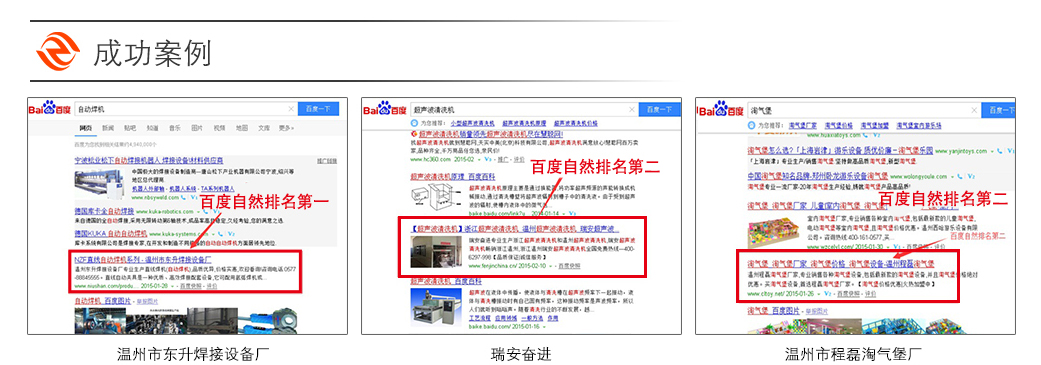The height and width of the screenshot is (365, 1041).
Task: Clear the 超声波清洗机 search box with the X
Action: coord(631,110)
